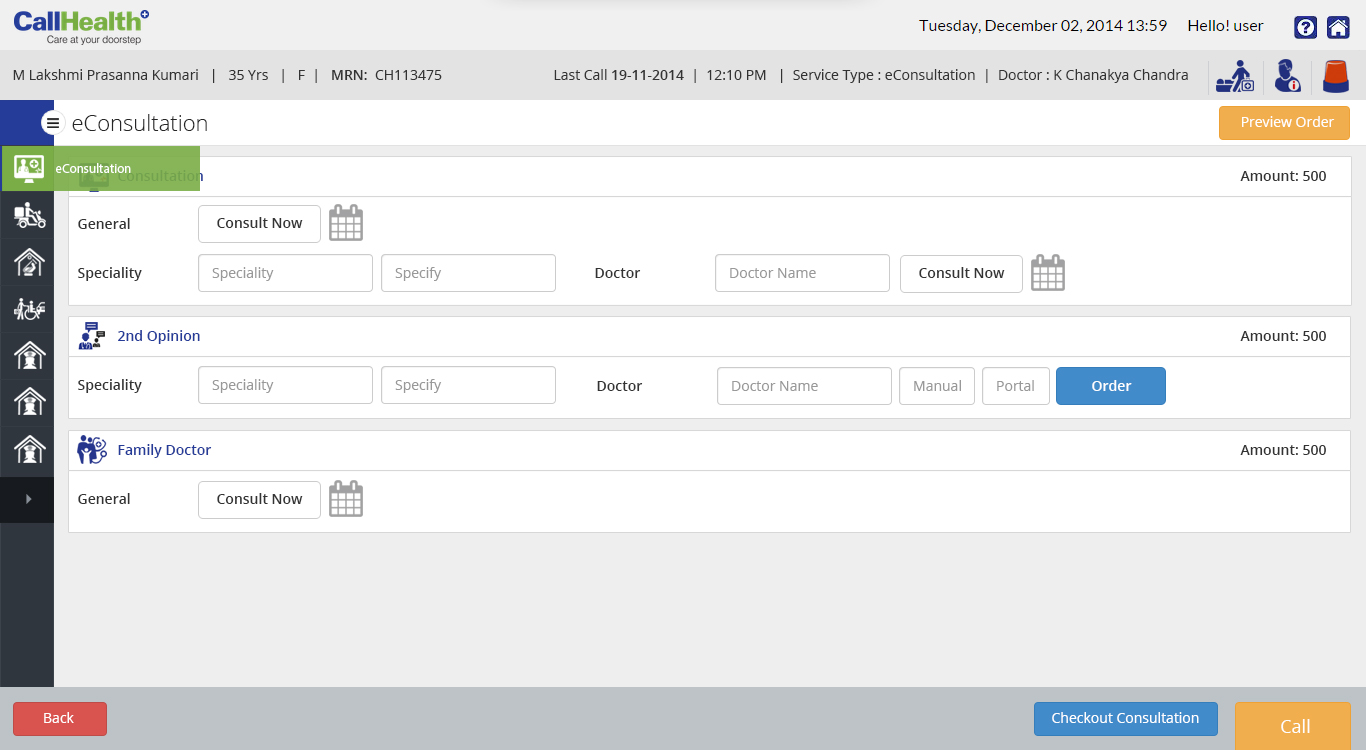Click the 2nd Opinion section icon
The height and width of the screenshot is (750, 1366).
[92, 336]
